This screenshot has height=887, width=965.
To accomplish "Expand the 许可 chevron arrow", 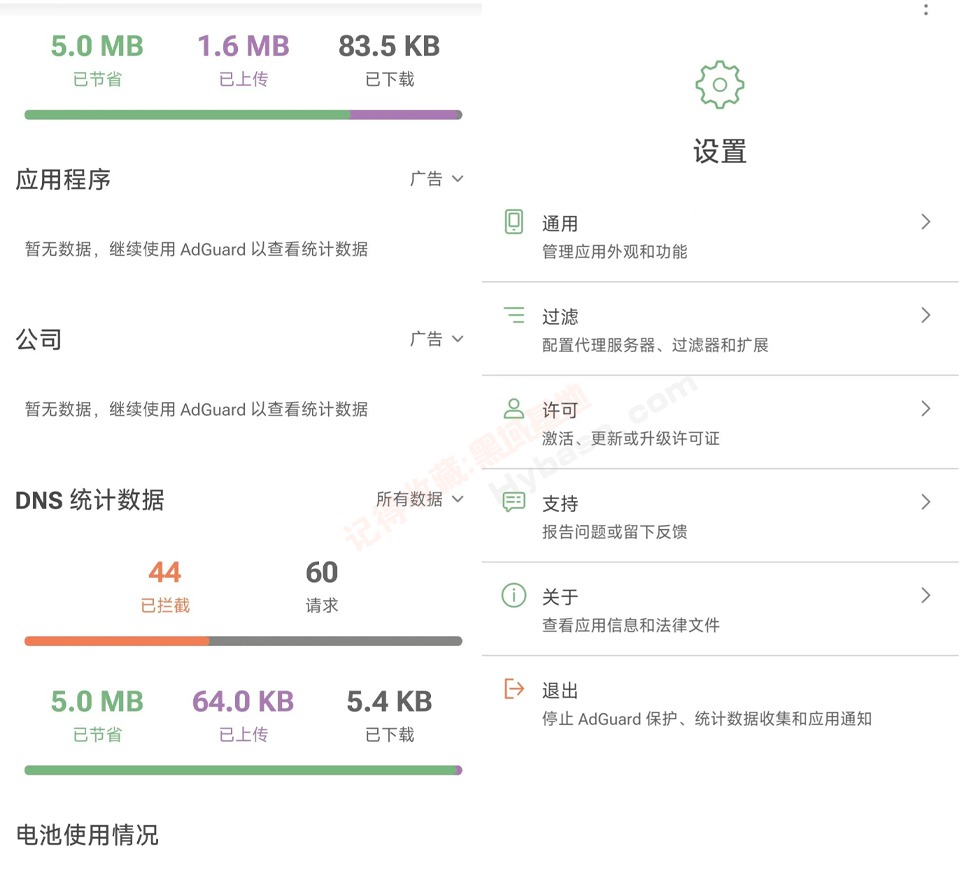I will coord(925,408).
